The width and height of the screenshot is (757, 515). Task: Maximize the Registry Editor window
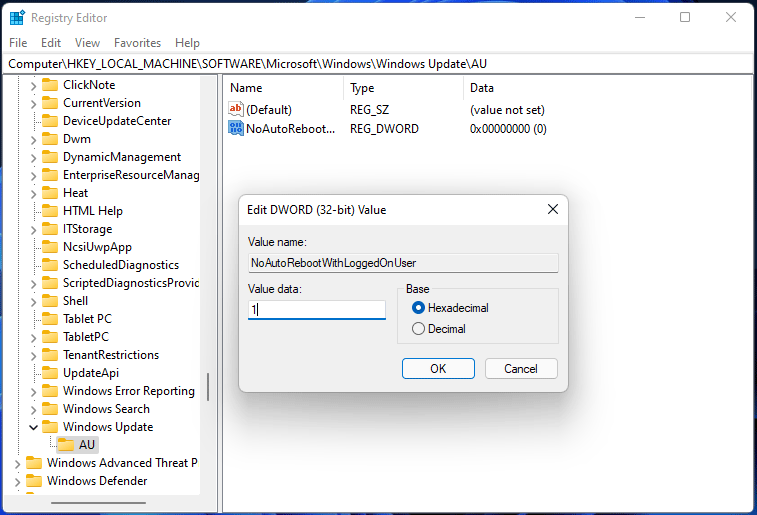(685, 17)
